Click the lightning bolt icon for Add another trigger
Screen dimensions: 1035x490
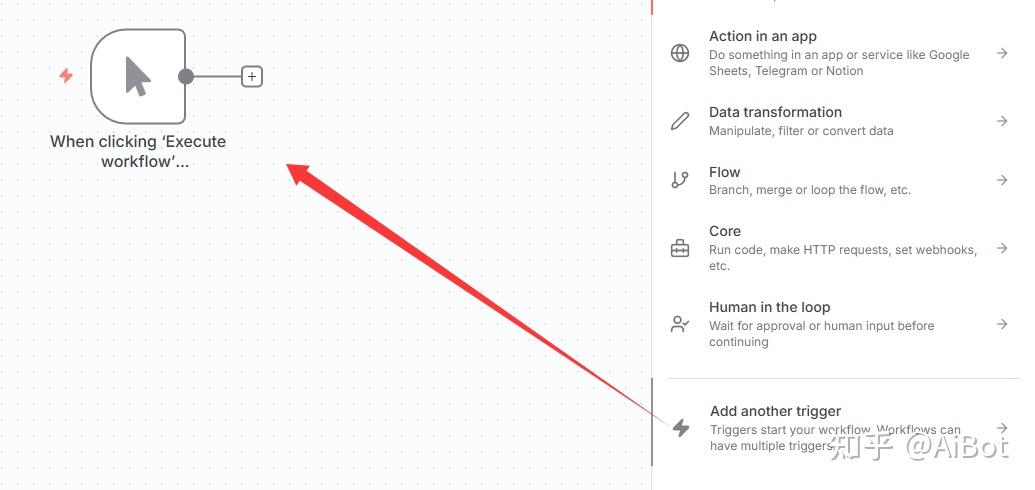[x=680, y=428]
